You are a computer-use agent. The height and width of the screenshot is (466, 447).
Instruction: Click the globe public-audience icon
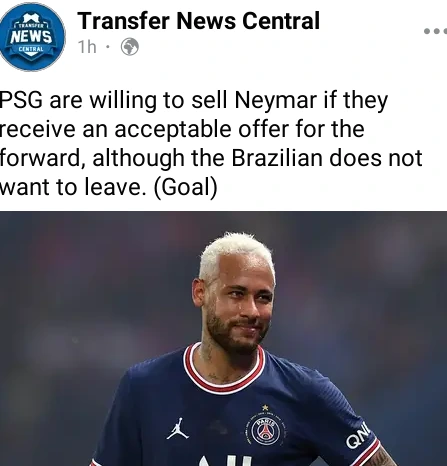130,47
